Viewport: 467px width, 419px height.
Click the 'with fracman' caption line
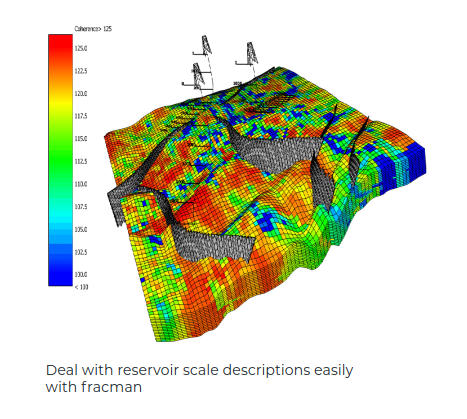click(94, 387)
